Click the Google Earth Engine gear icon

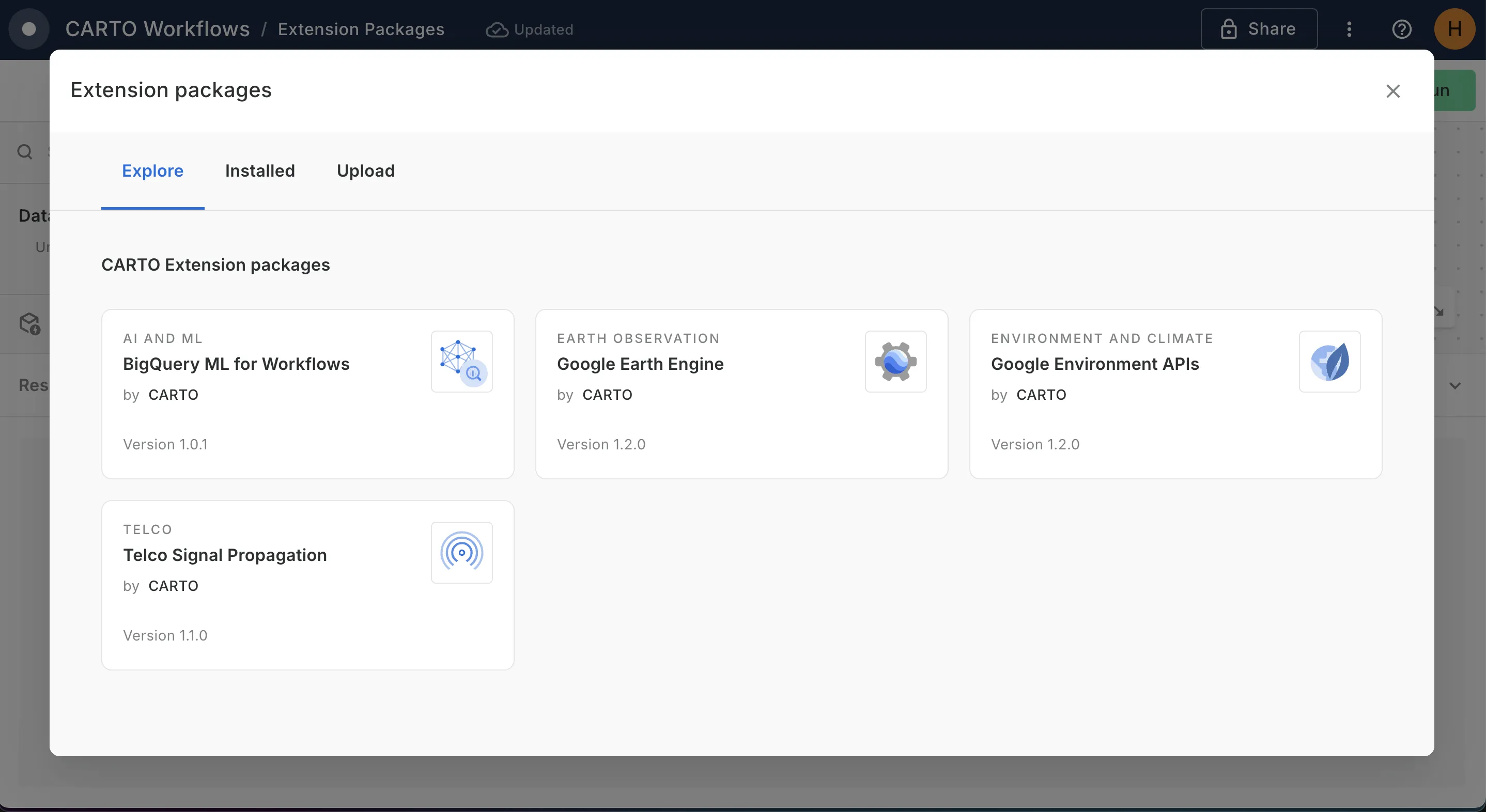point(895,362)
